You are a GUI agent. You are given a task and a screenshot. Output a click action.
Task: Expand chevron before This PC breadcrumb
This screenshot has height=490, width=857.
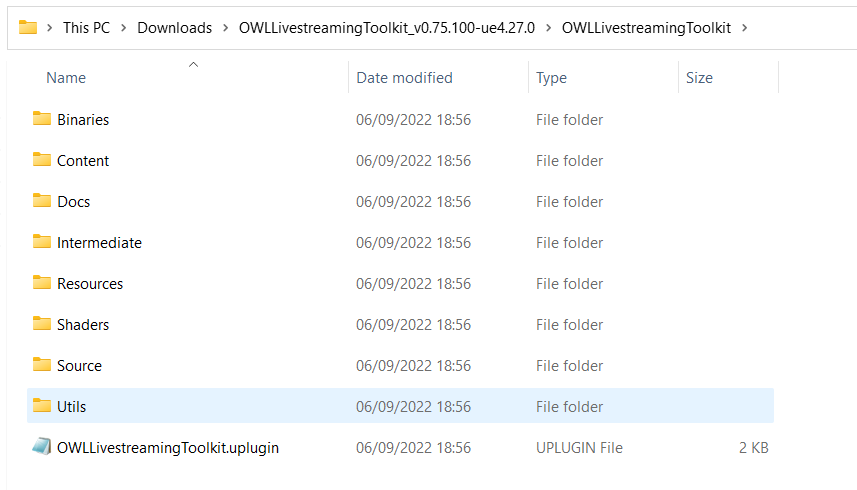tap(50, 28)
